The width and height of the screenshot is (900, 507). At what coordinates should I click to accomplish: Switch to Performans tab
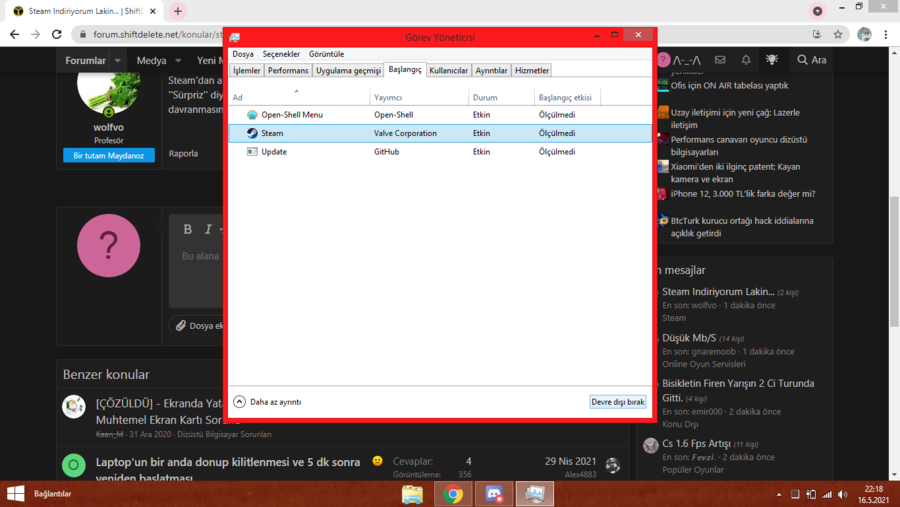288,71
